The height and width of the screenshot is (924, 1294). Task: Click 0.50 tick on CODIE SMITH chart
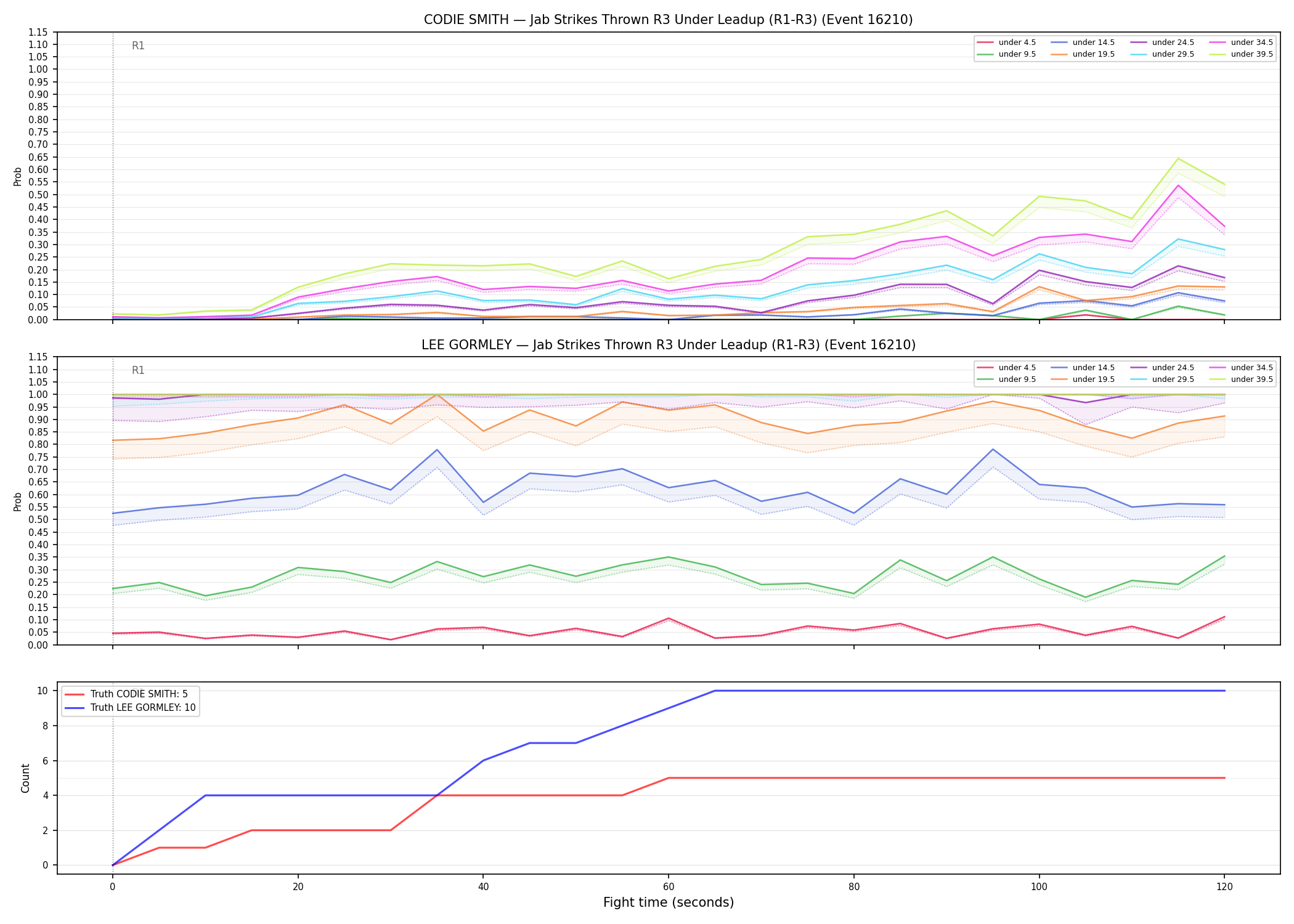point(38,195)
